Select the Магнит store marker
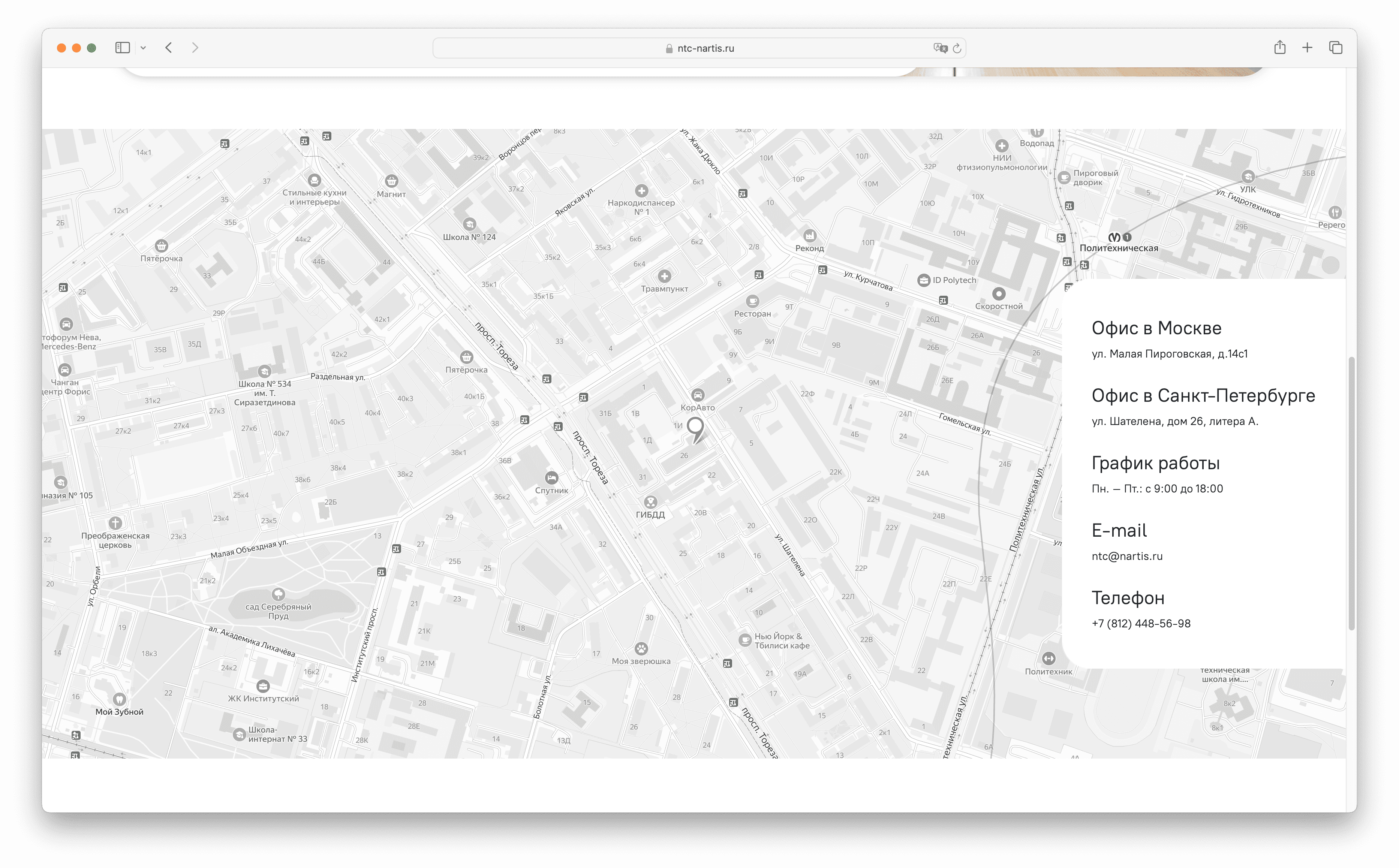 tap(391, 181)
